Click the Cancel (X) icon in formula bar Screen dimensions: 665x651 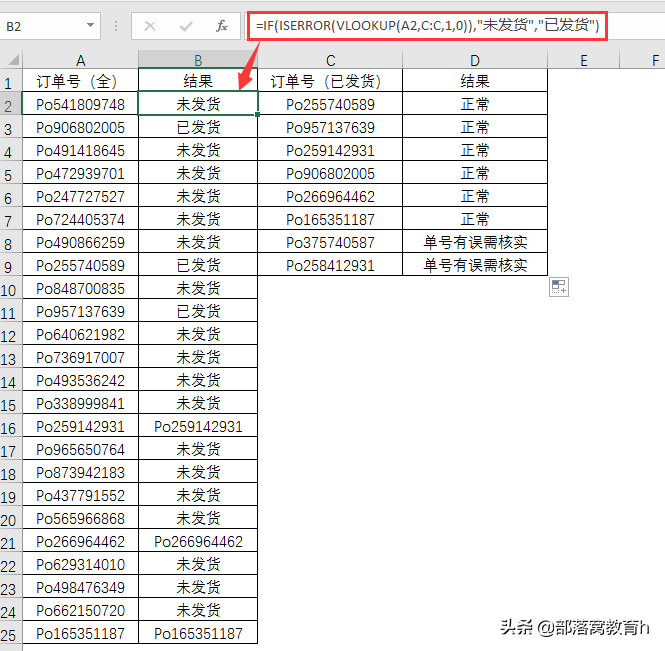[x=150, y=26]
